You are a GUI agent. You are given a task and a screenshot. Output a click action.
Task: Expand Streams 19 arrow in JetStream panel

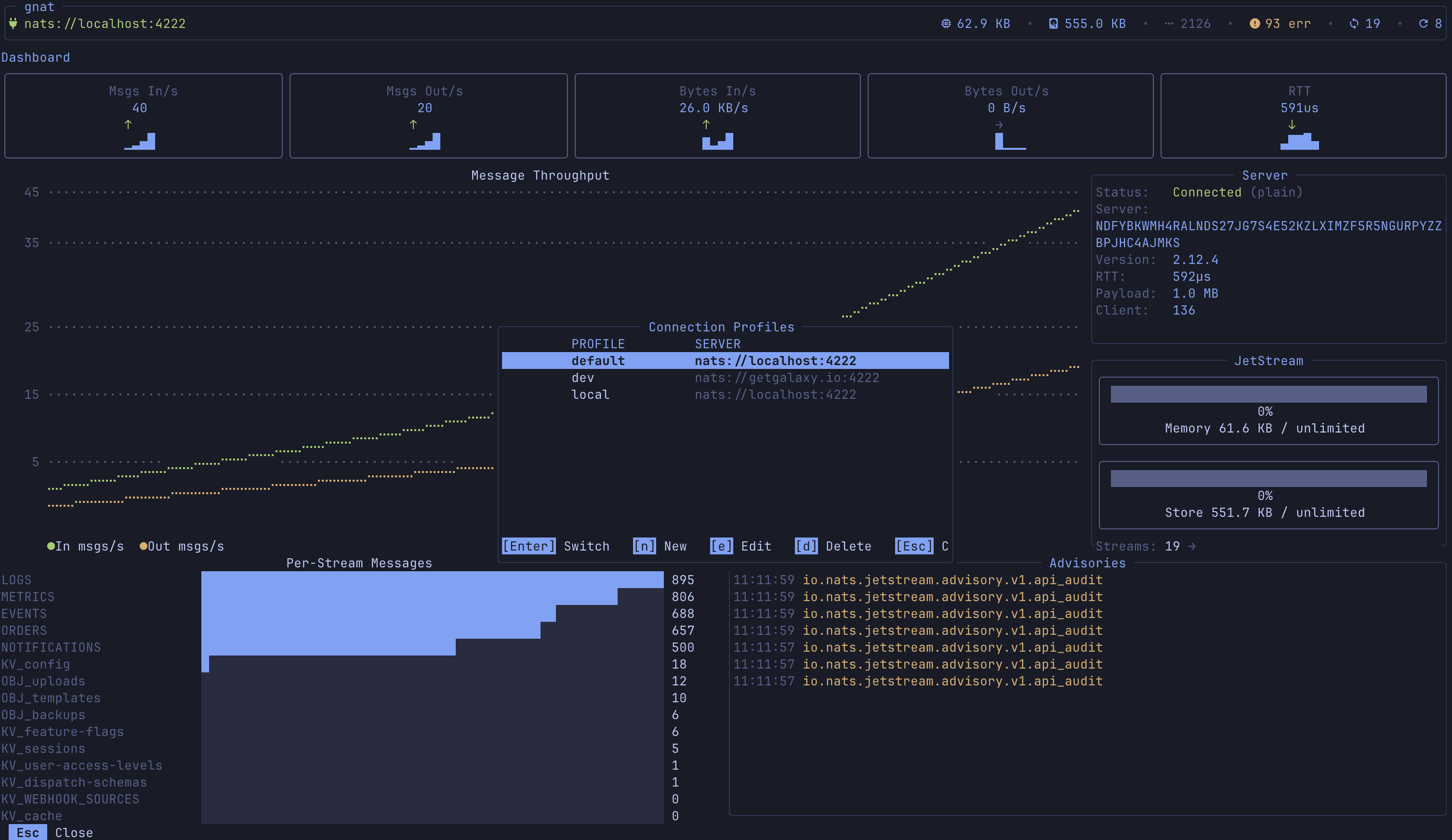pos(1191,546)
